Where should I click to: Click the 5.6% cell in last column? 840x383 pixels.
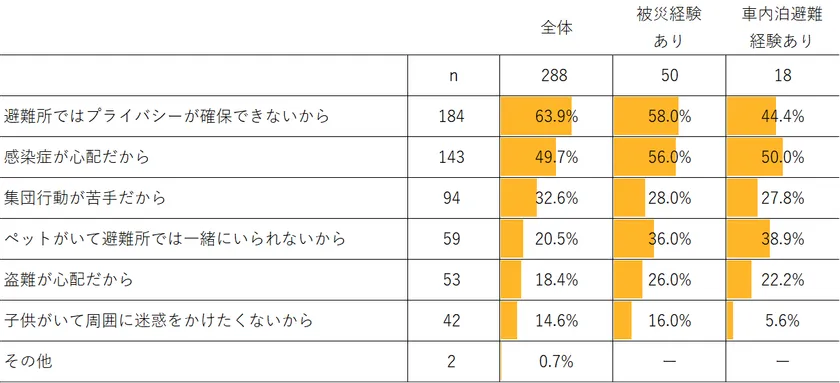(783, 320)
